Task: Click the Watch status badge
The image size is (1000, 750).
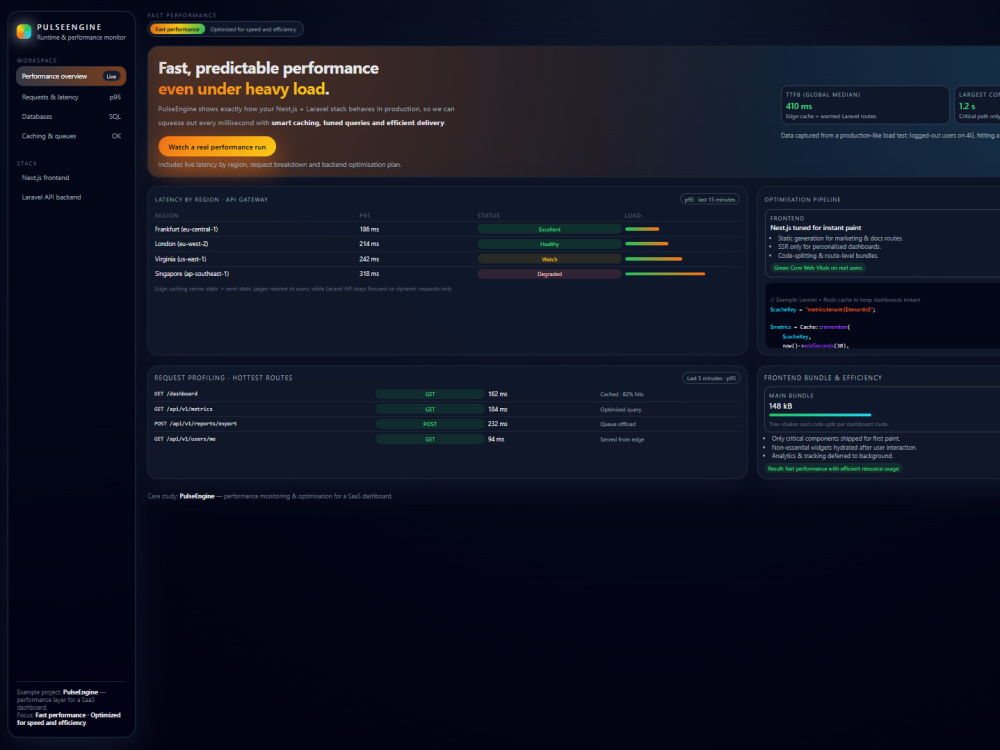Action: (x=549, y=259)
